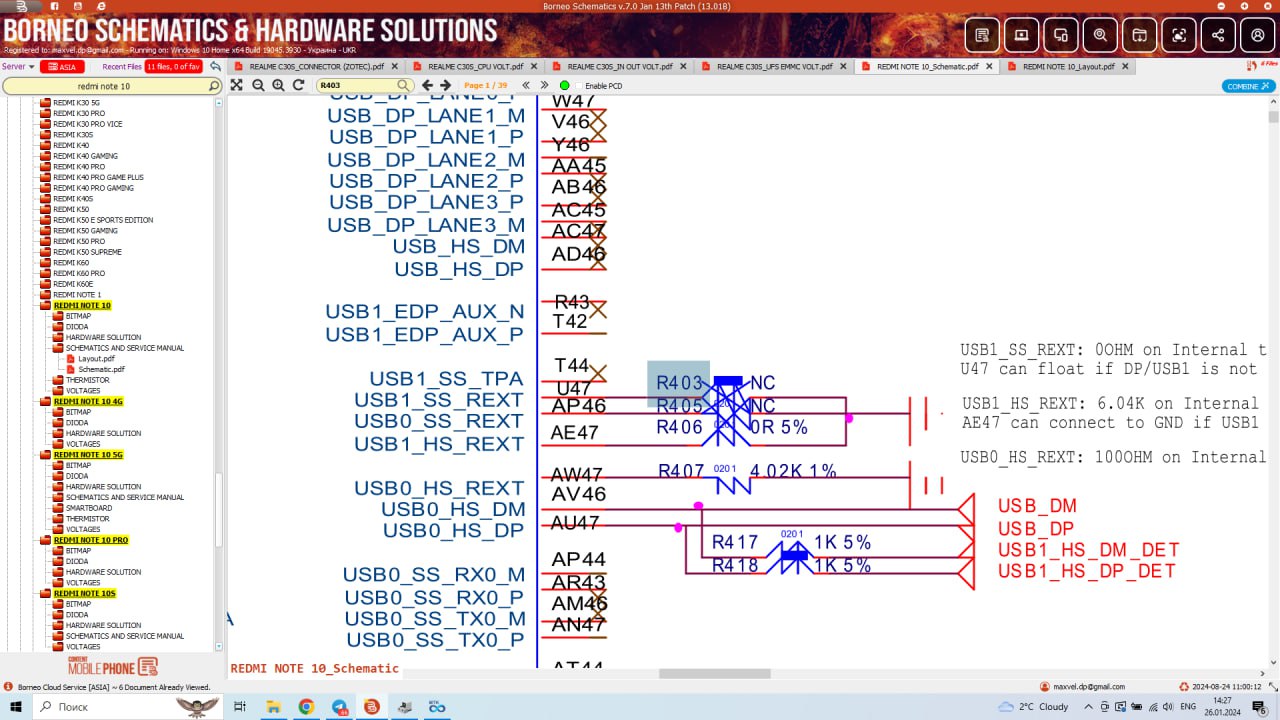
Task: Open Layout.pdf in the tree
Action: pos(96,359)
